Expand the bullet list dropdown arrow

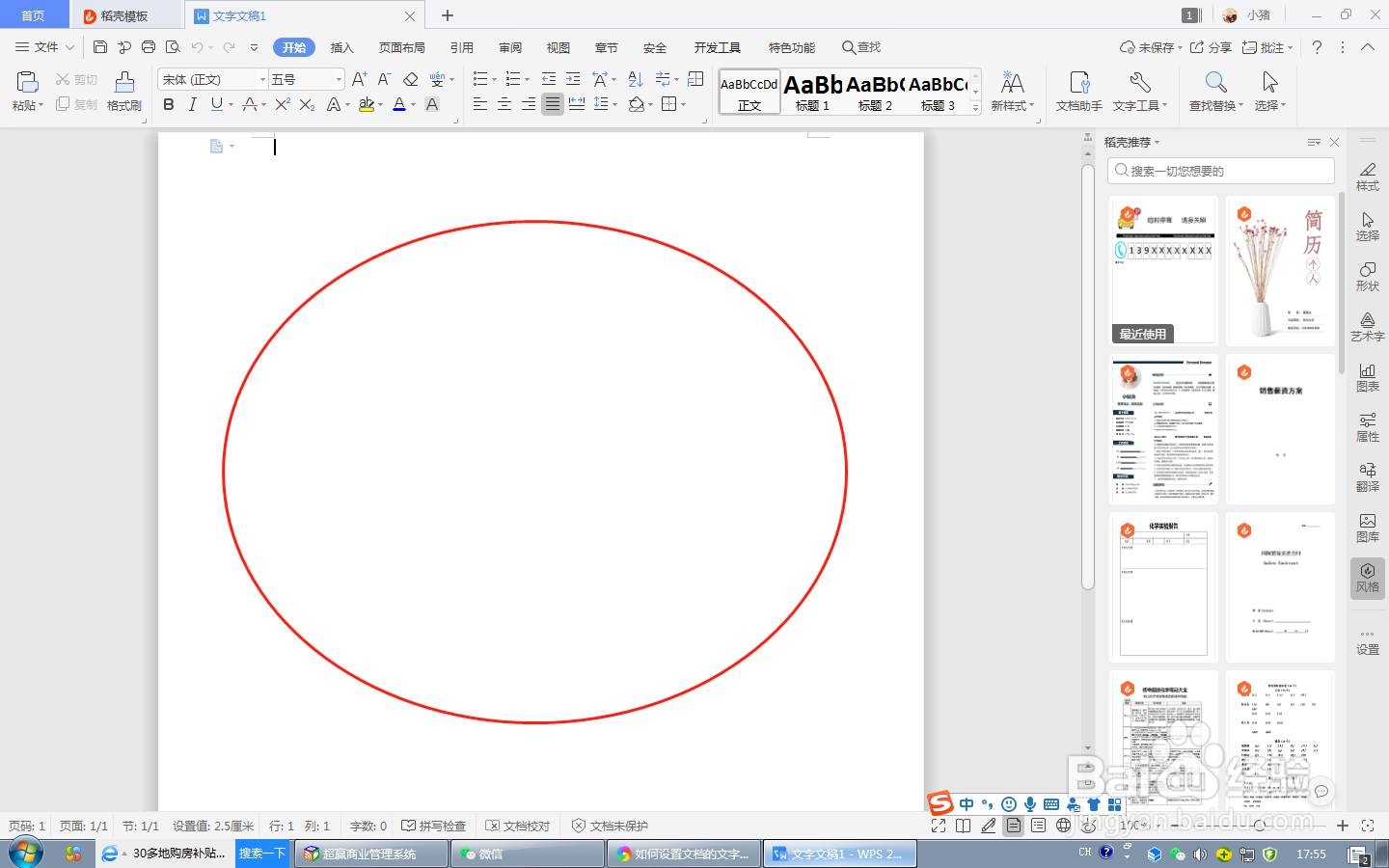(495, 80)
